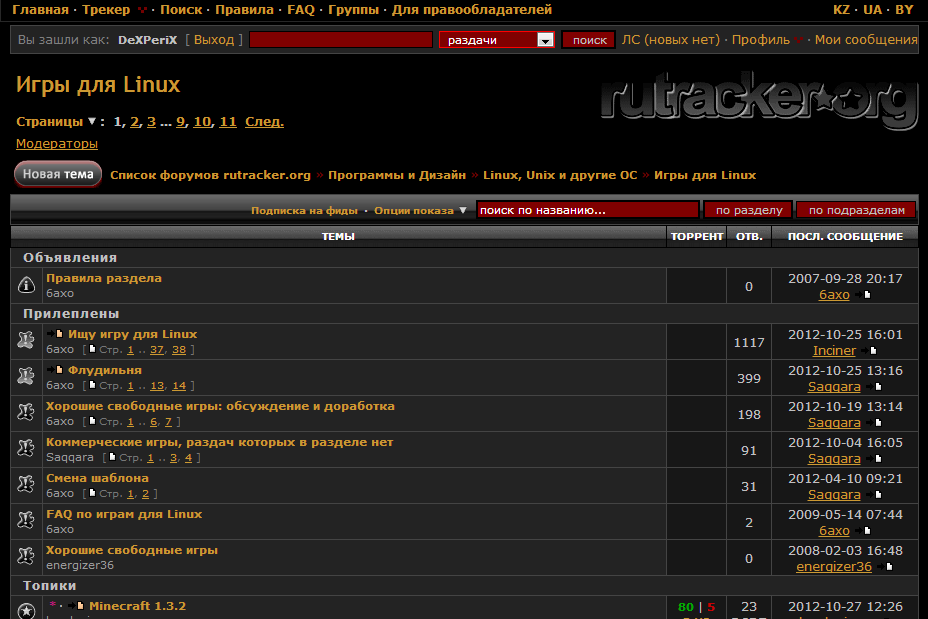Image resolution: width=928 pixels, height=619 pixels.
Task: Click the sticky icon for FAQ по играм для Linux
Action: (25, 520)
